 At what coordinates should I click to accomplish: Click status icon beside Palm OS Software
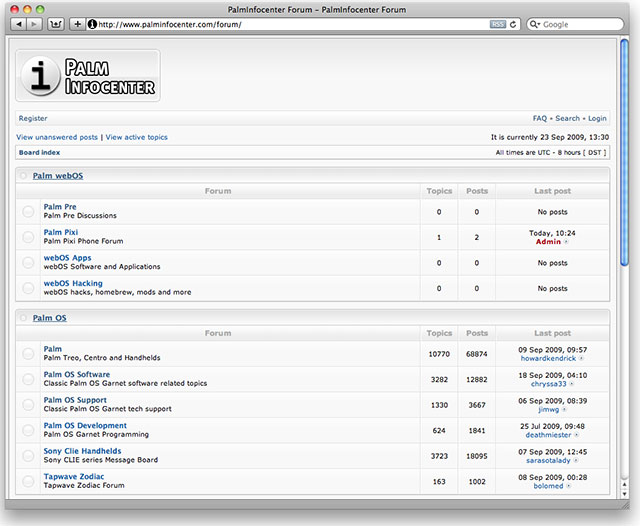click(x=28, y=379)
